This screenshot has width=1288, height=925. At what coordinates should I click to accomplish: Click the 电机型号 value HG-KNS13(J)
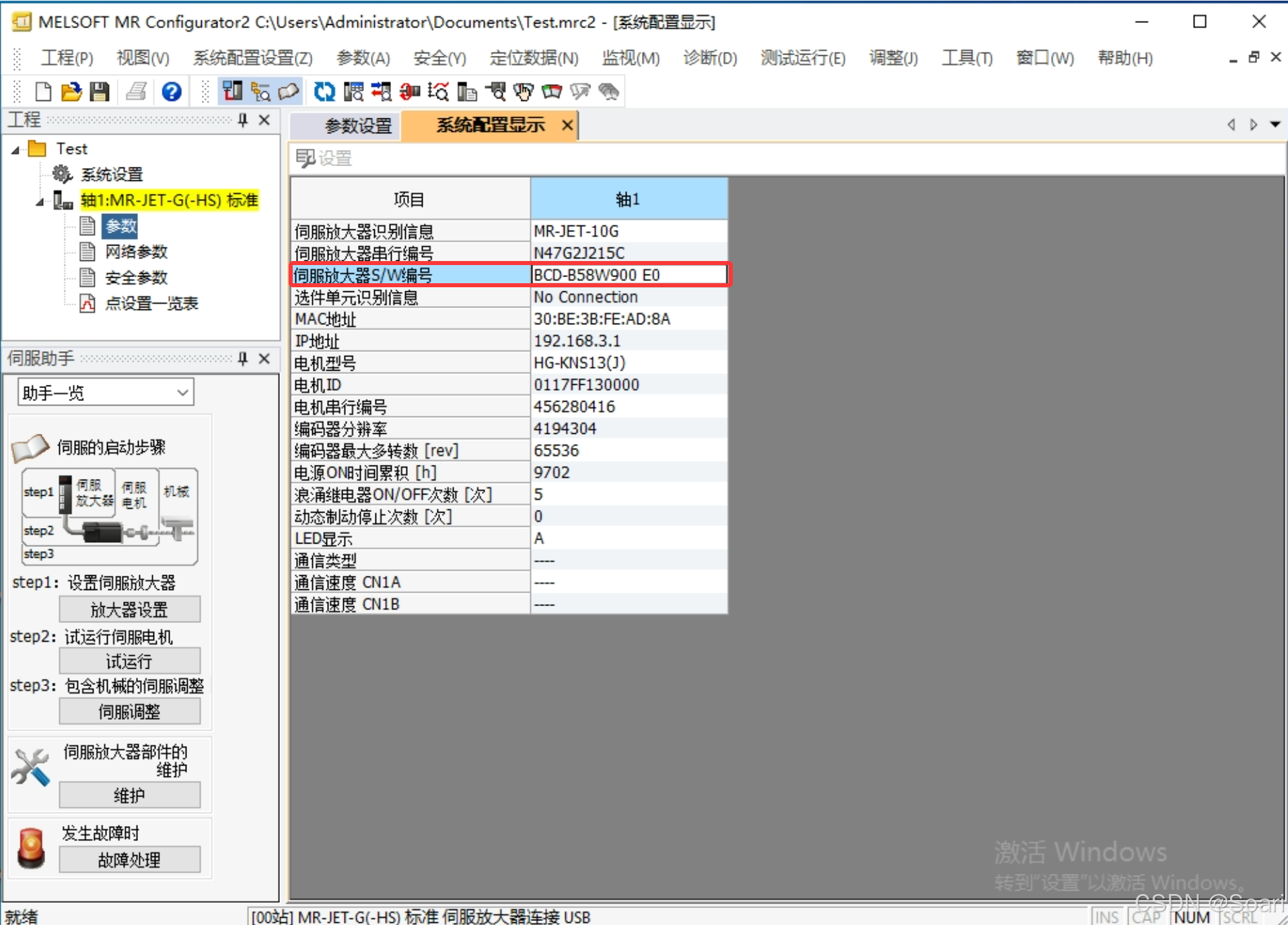(x=629, y=363)
